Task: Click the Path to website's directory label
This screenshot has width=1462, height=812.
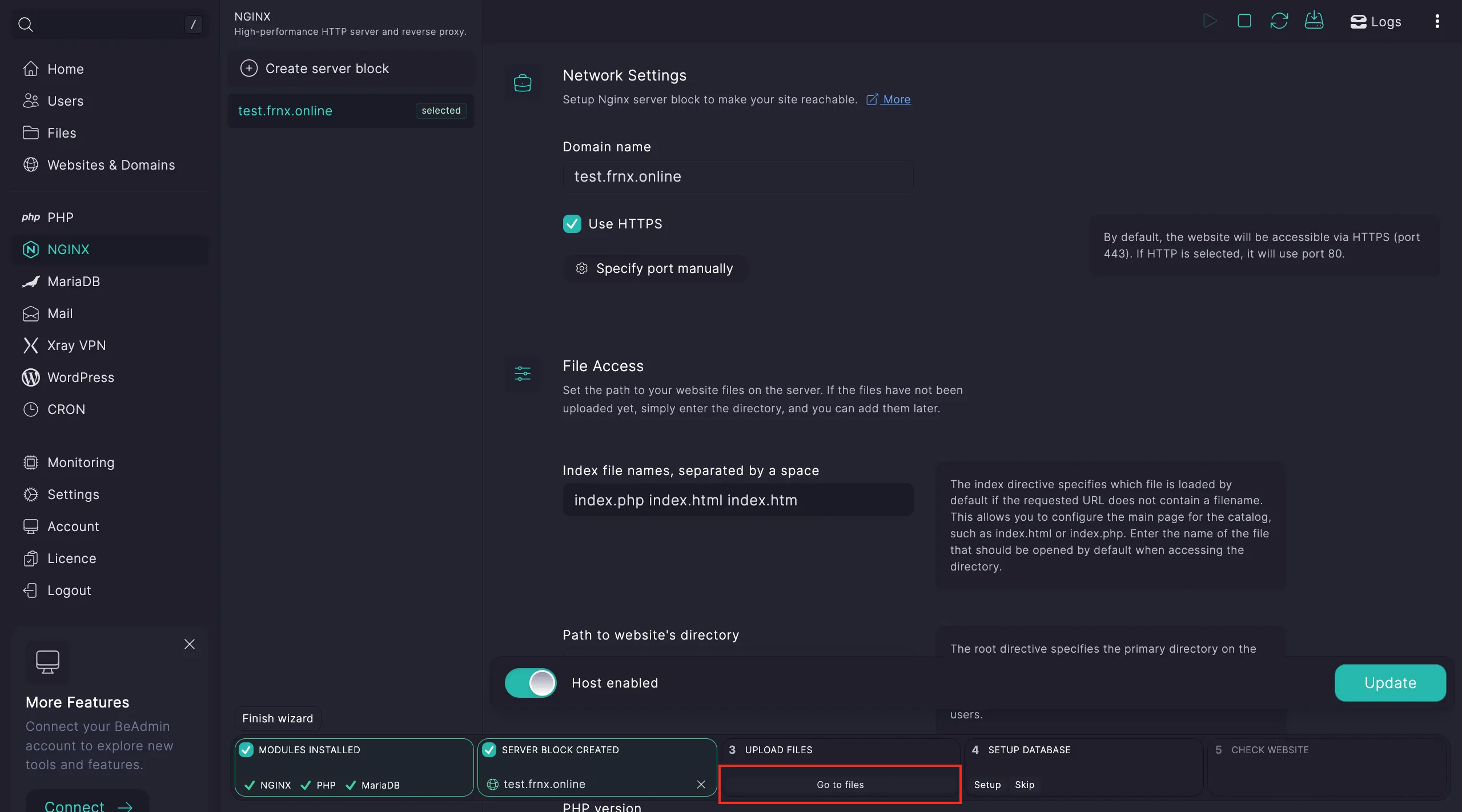Action: 651,635
